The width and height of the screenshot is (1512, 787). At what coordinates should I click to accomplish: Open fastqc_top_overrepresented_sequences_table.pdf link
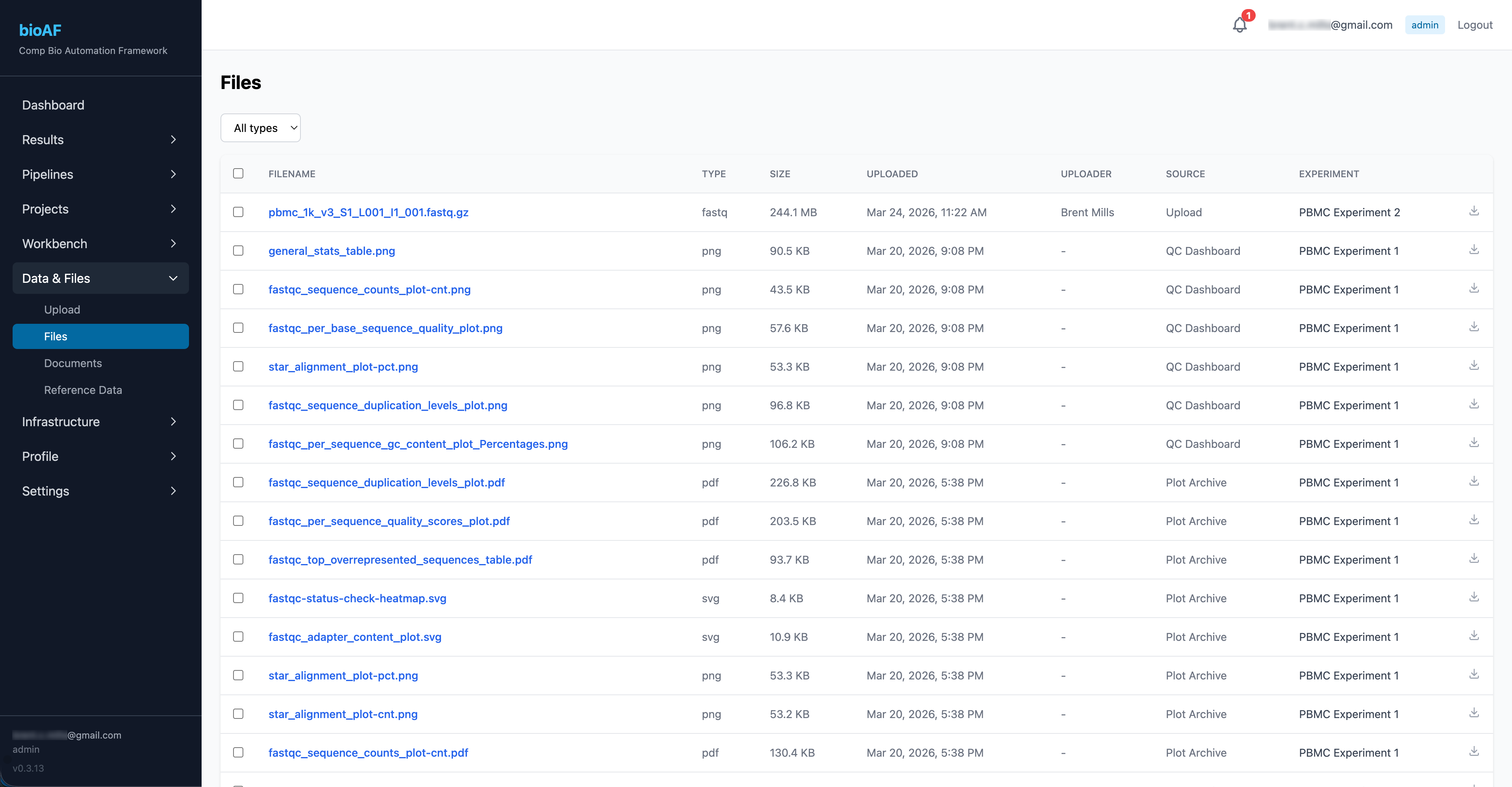click(400, 560)
